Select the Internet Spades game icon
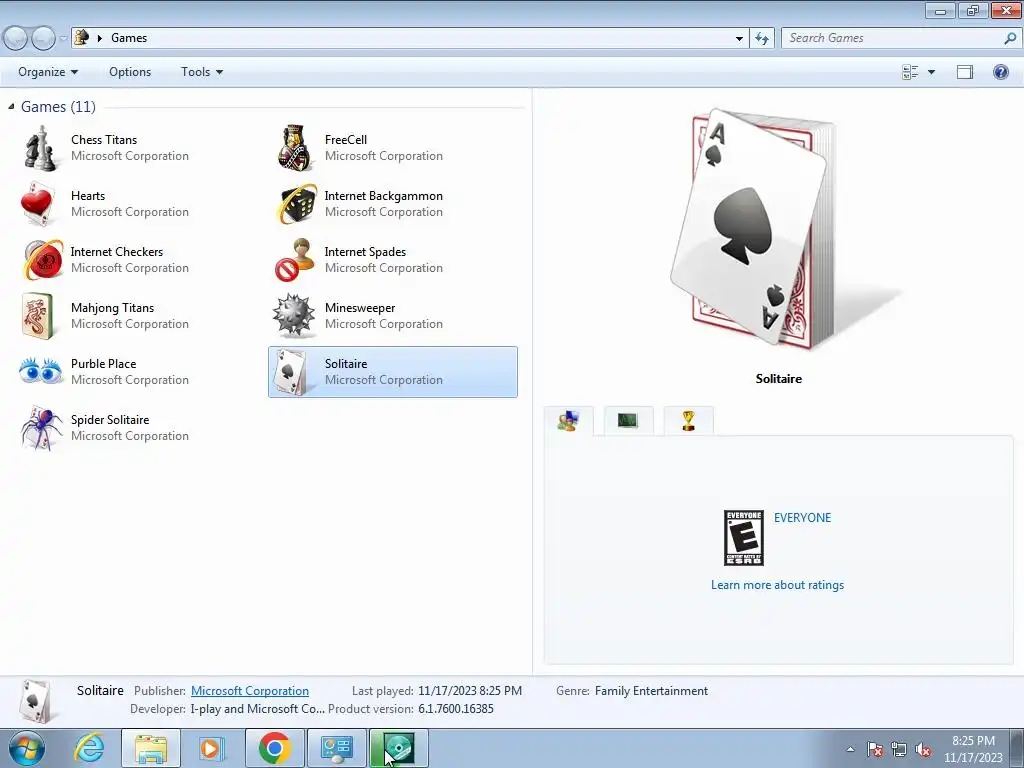The height and width of the screenshot is (768, 1024). click(294, 260)
